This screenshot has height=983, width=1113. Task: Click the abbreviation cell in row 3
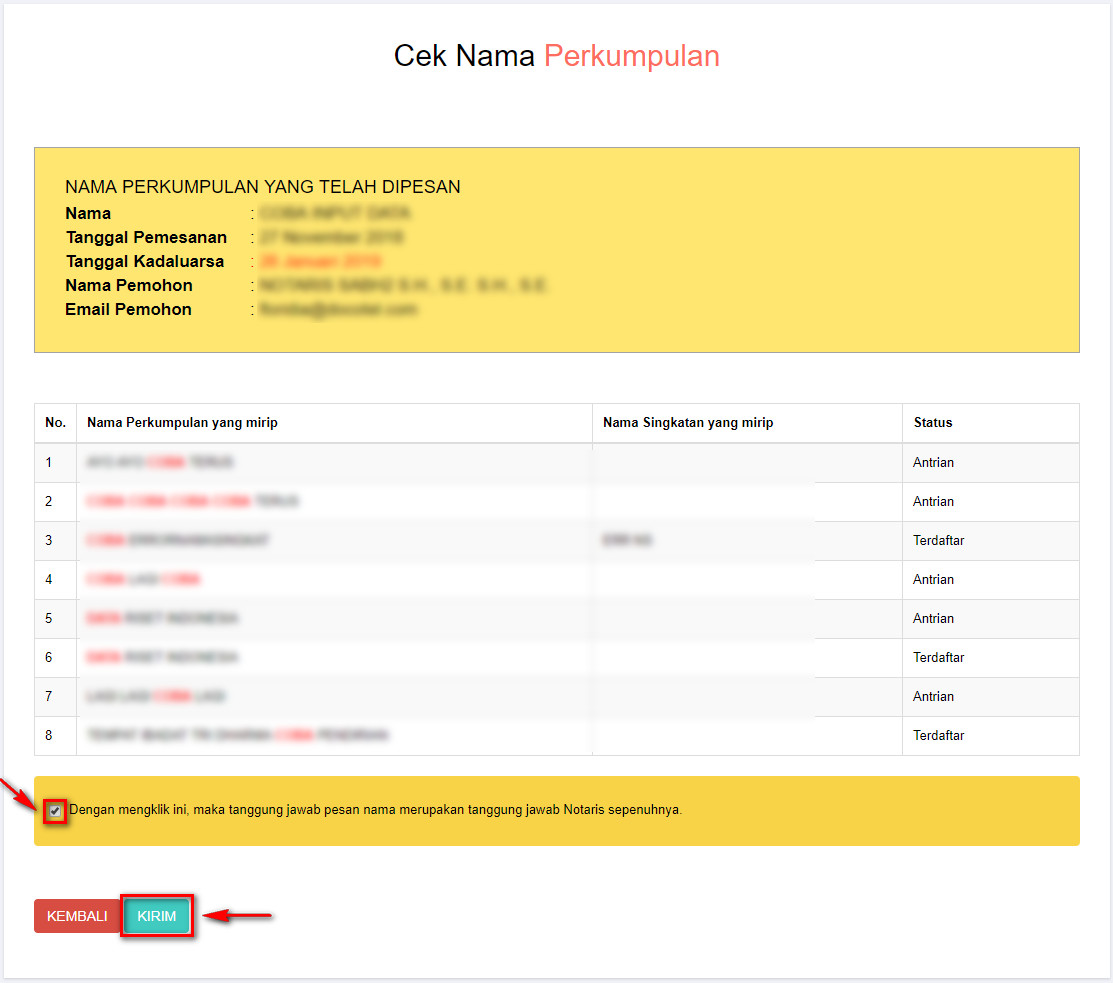click(628, 541)
